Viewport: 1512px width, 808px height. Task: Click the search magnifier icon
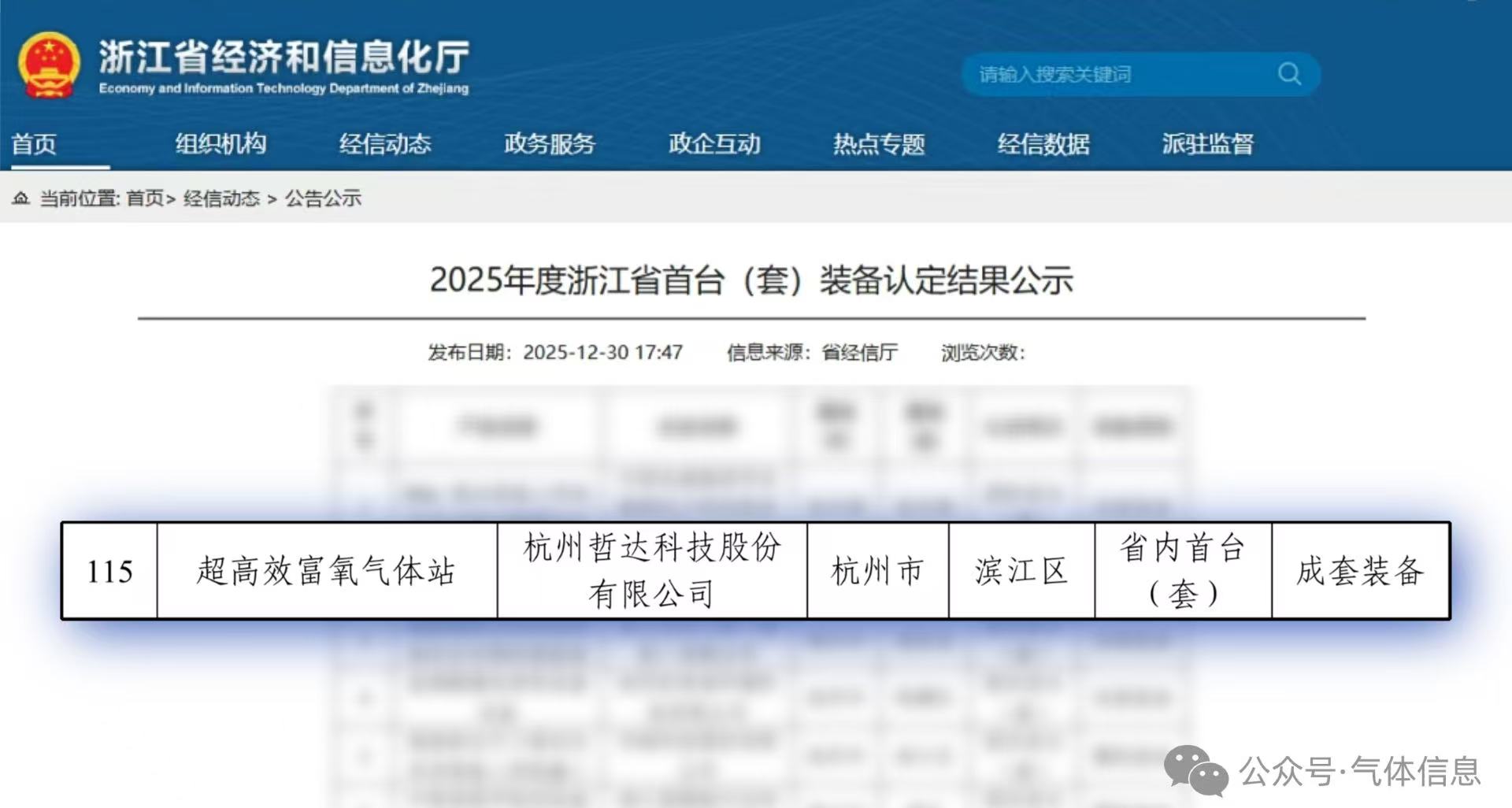pyautogui.click(x=1288, y=74)
